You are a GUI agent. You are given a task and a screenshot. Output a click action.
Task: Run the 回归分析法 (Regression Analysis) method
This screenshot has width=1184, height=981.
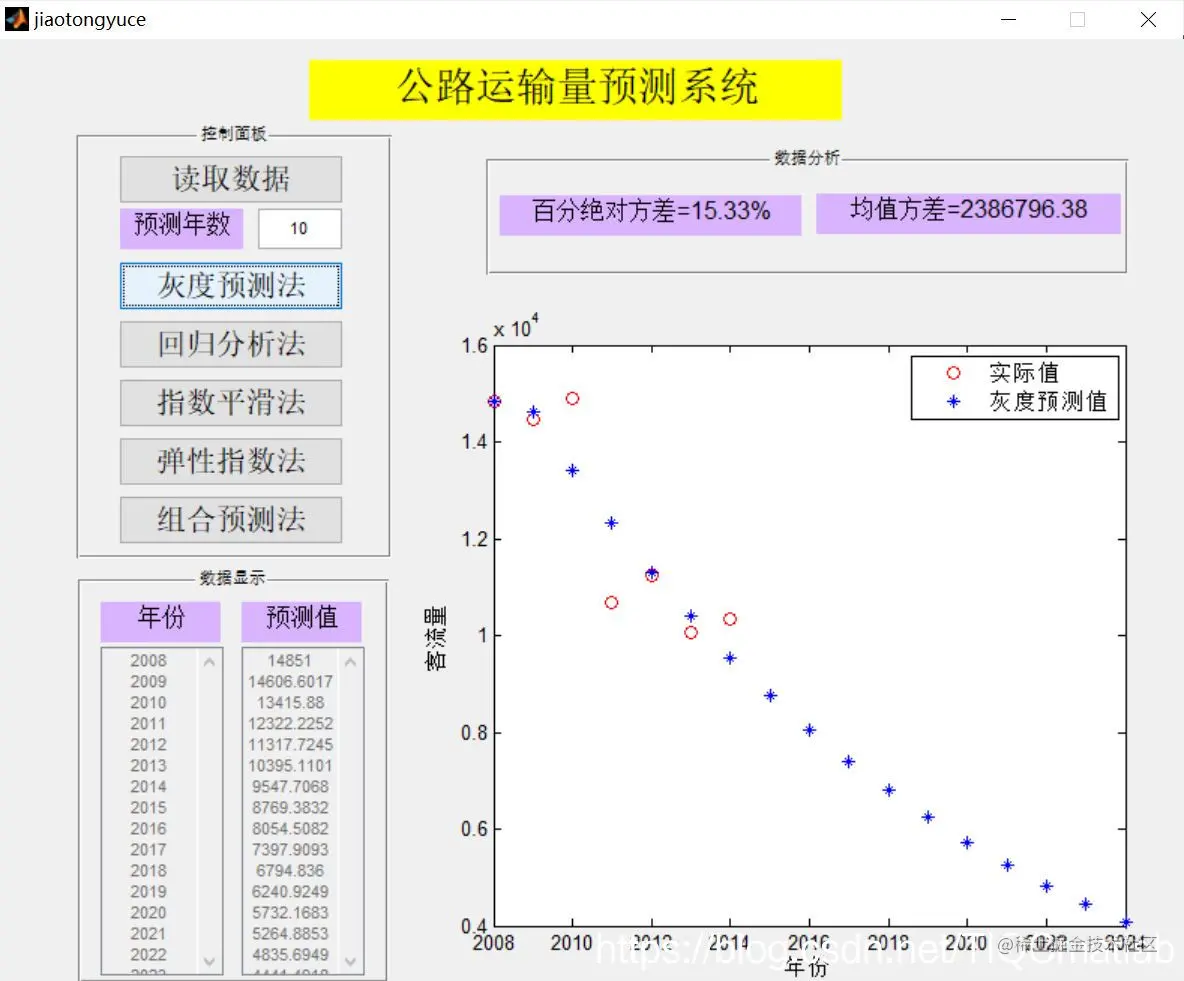(230, 344)
